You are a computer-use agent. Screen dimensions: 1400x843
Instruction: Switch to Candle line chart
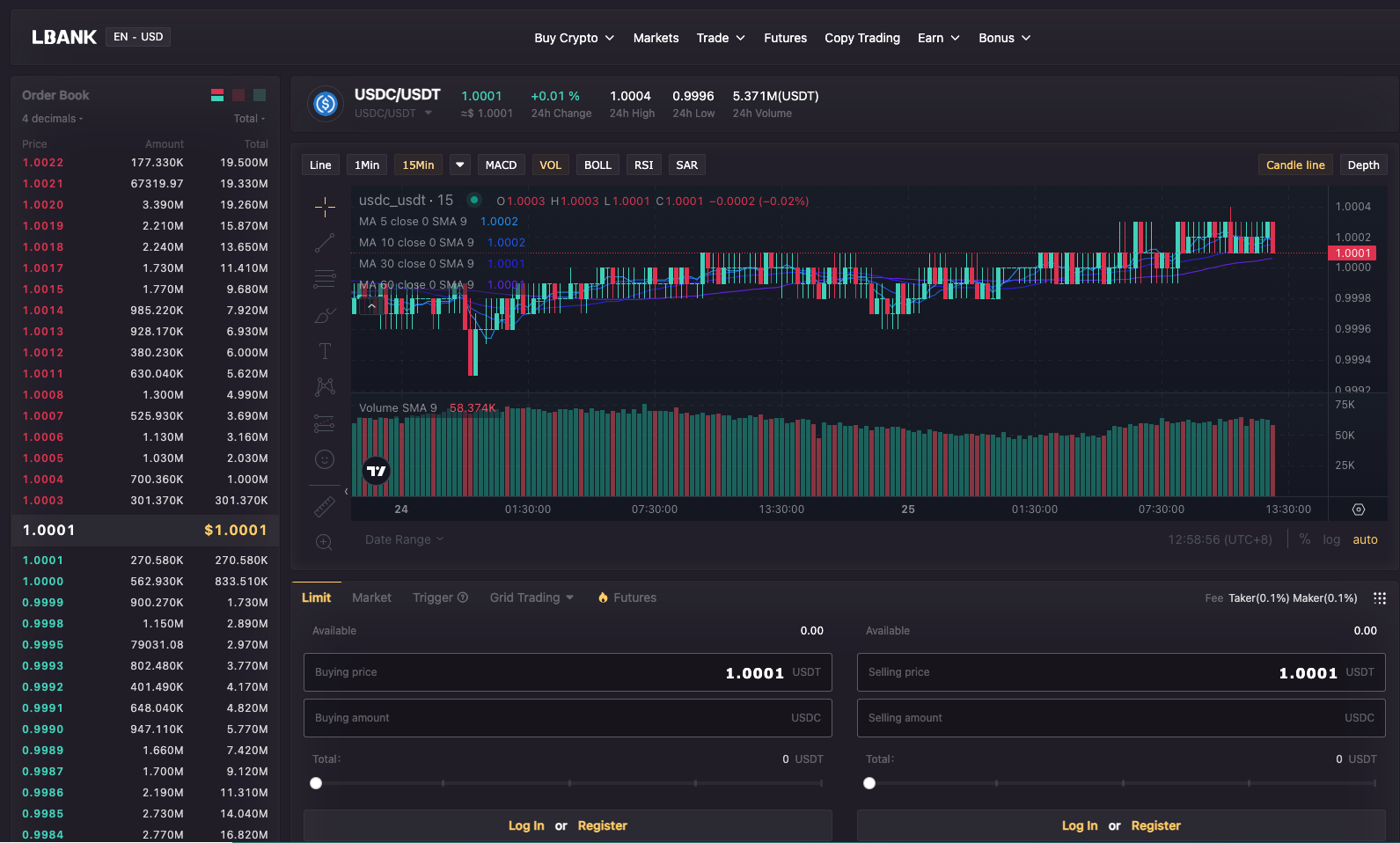(1295, 165)
